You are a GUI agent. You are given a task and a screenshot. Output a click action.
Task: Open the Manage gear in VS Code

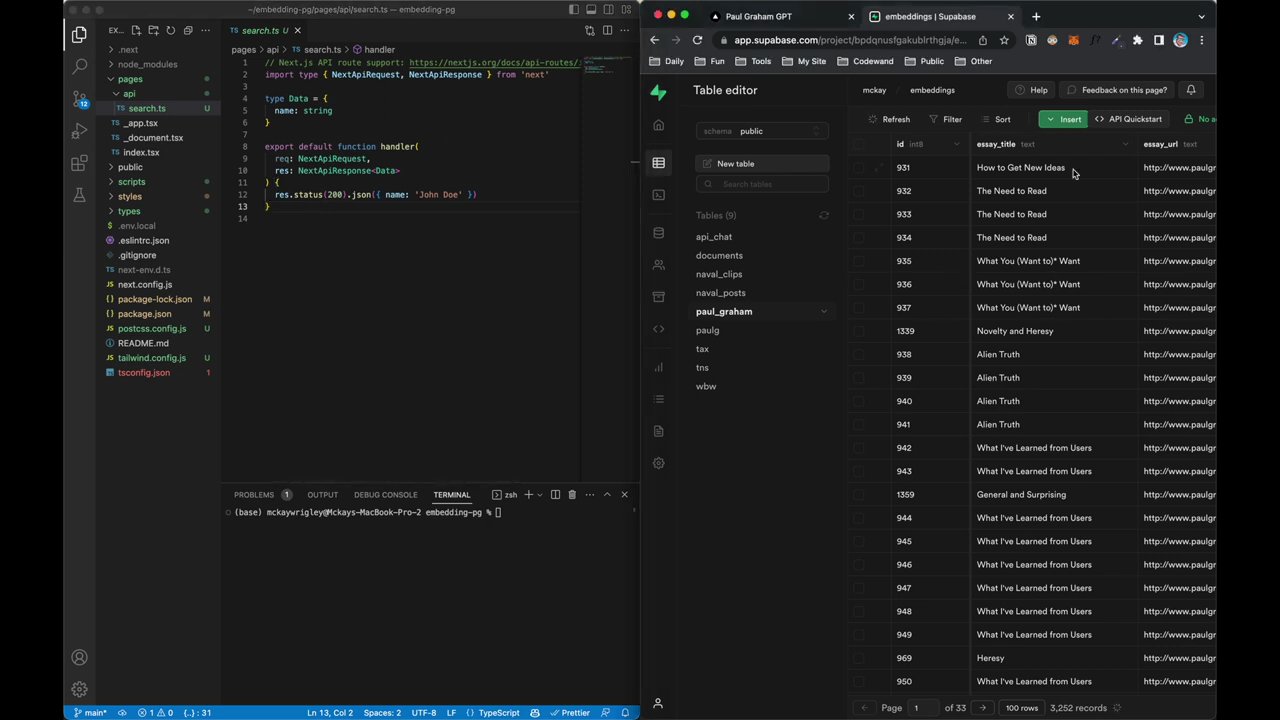[x=79, y=689]
